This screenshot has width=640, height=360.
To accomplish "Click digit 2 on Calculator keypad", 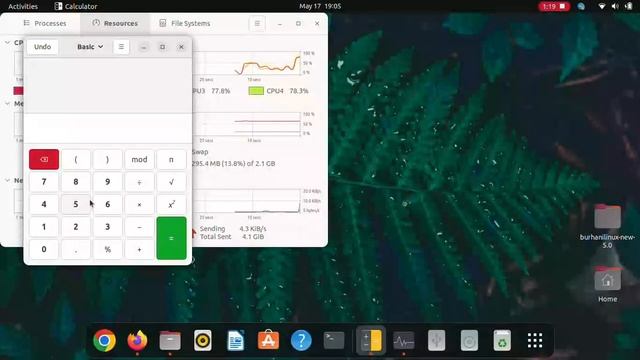I will point(76,227).
